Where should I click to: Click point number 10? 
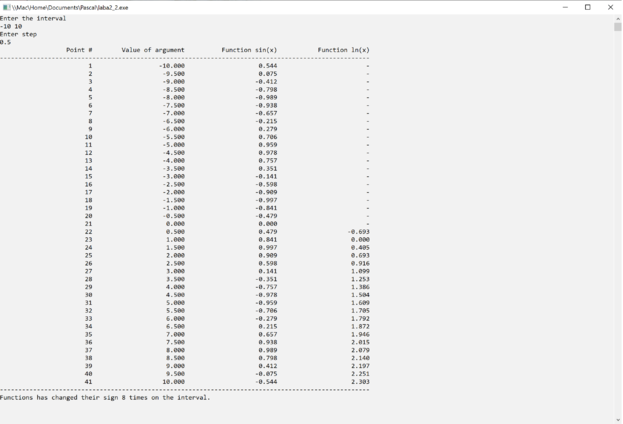click(x=89, y=137)
